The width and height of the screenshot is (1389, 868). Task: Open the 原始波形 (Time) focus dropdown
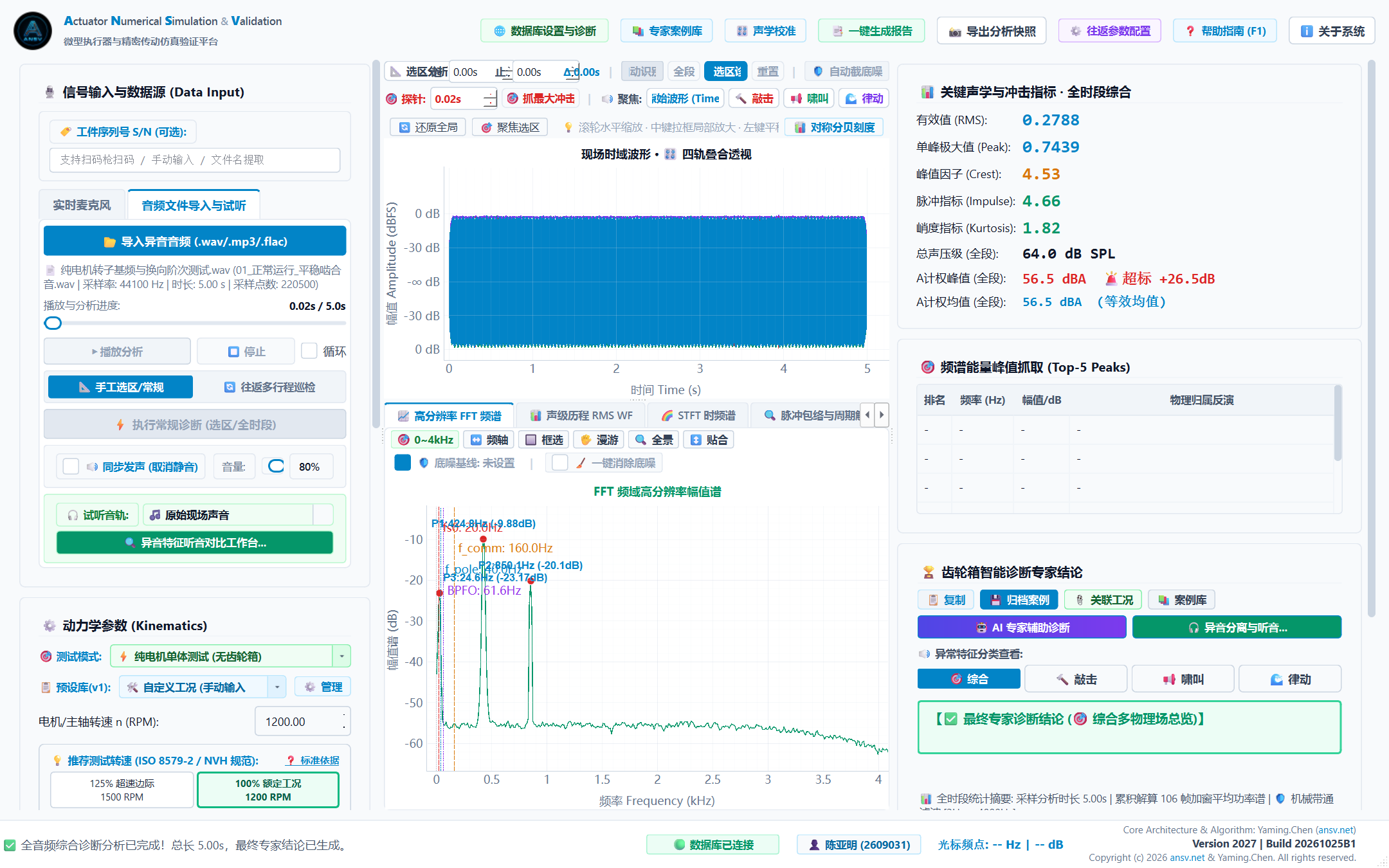[x=685, y=98]
